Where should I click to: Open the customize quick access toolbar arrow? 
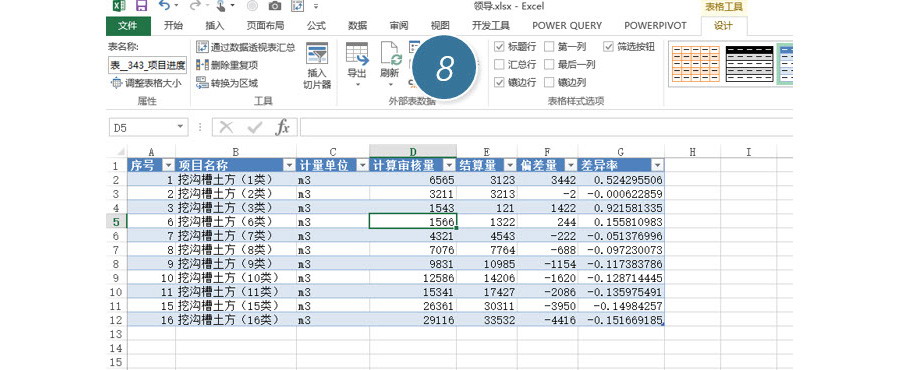(316, 6)
